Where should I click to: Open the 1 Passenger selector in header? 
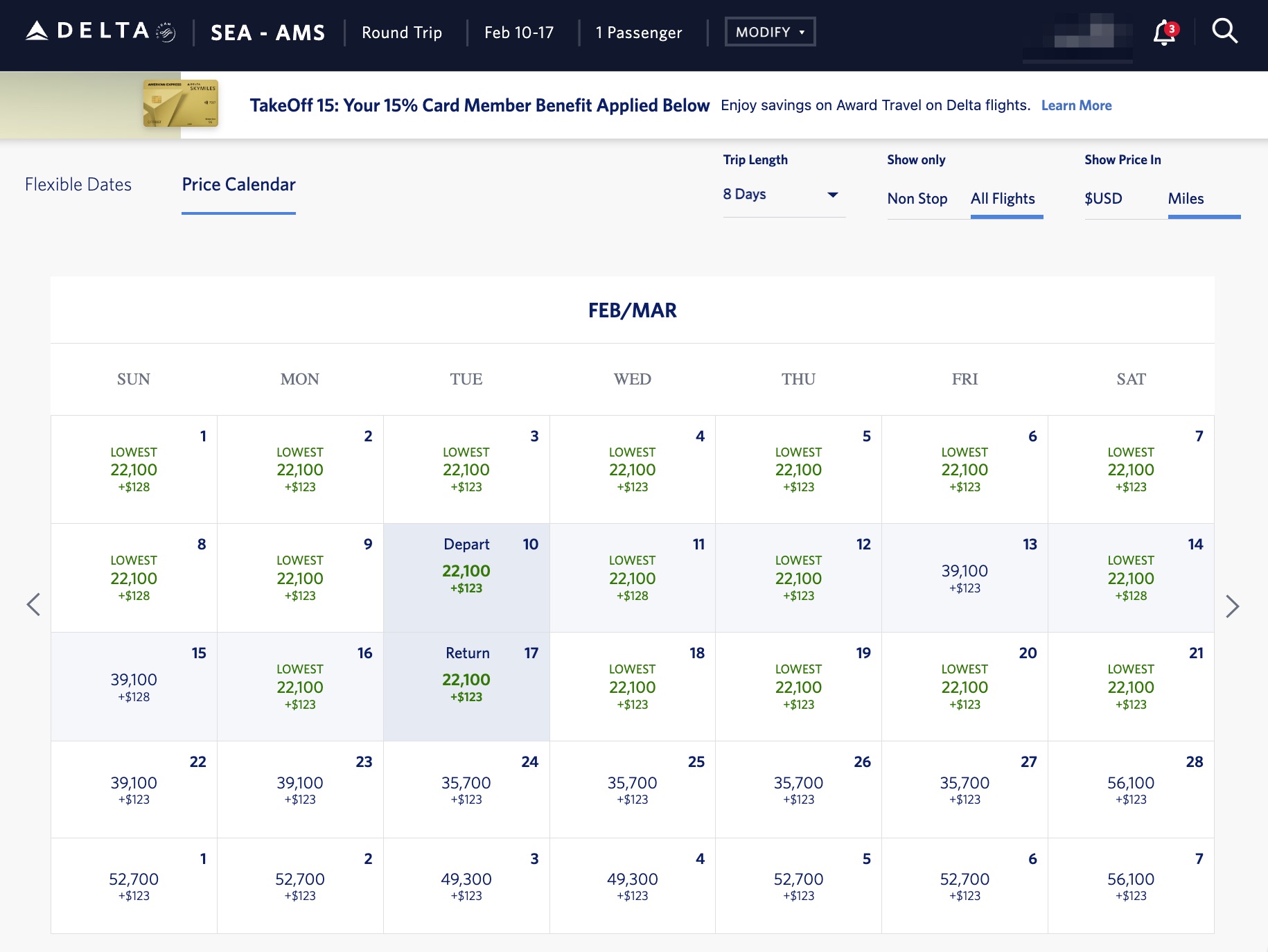tap(638, 33)
